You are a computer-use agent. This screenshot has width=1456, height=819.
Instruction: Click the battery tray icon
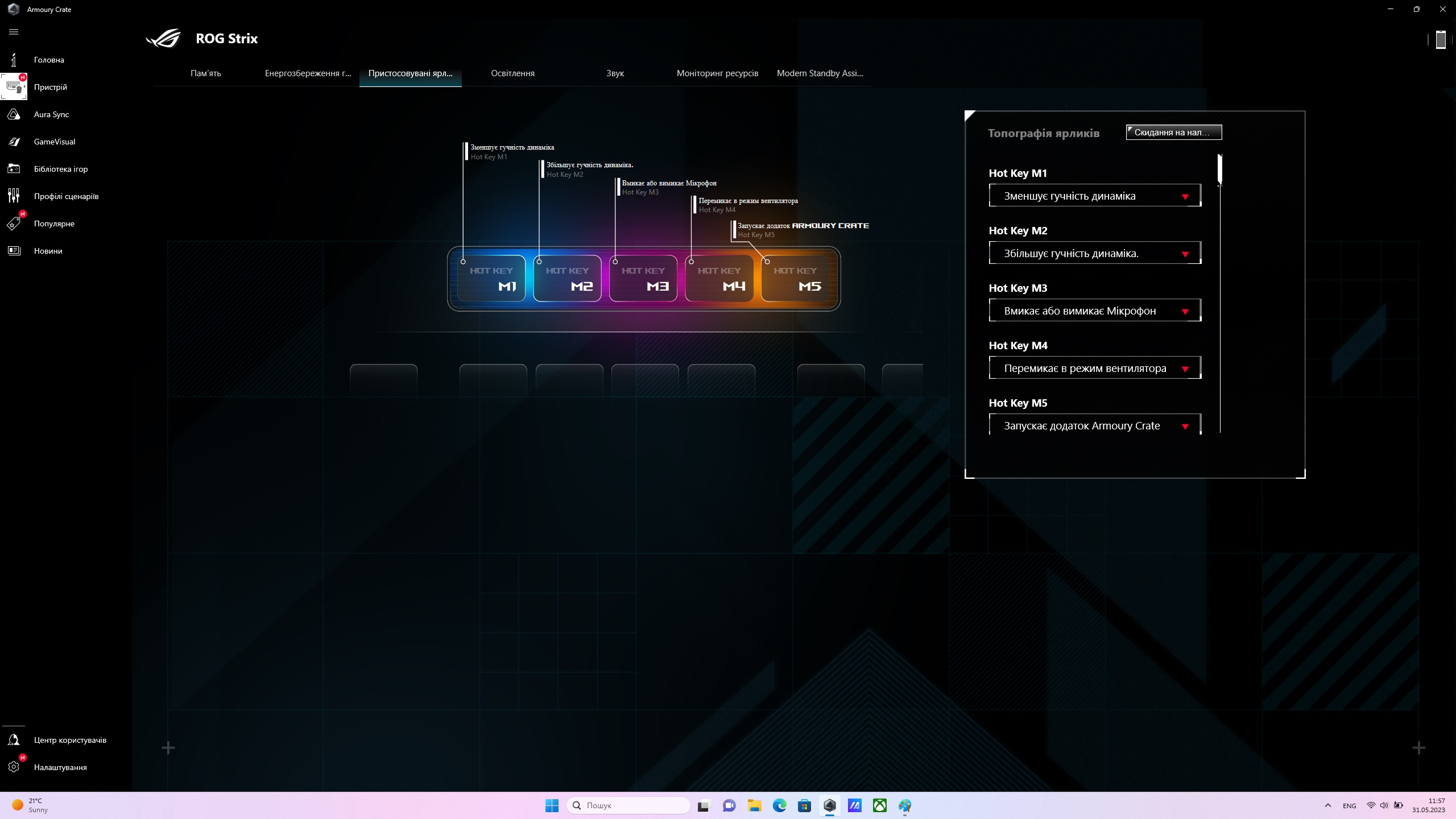tap(1399, 805)
